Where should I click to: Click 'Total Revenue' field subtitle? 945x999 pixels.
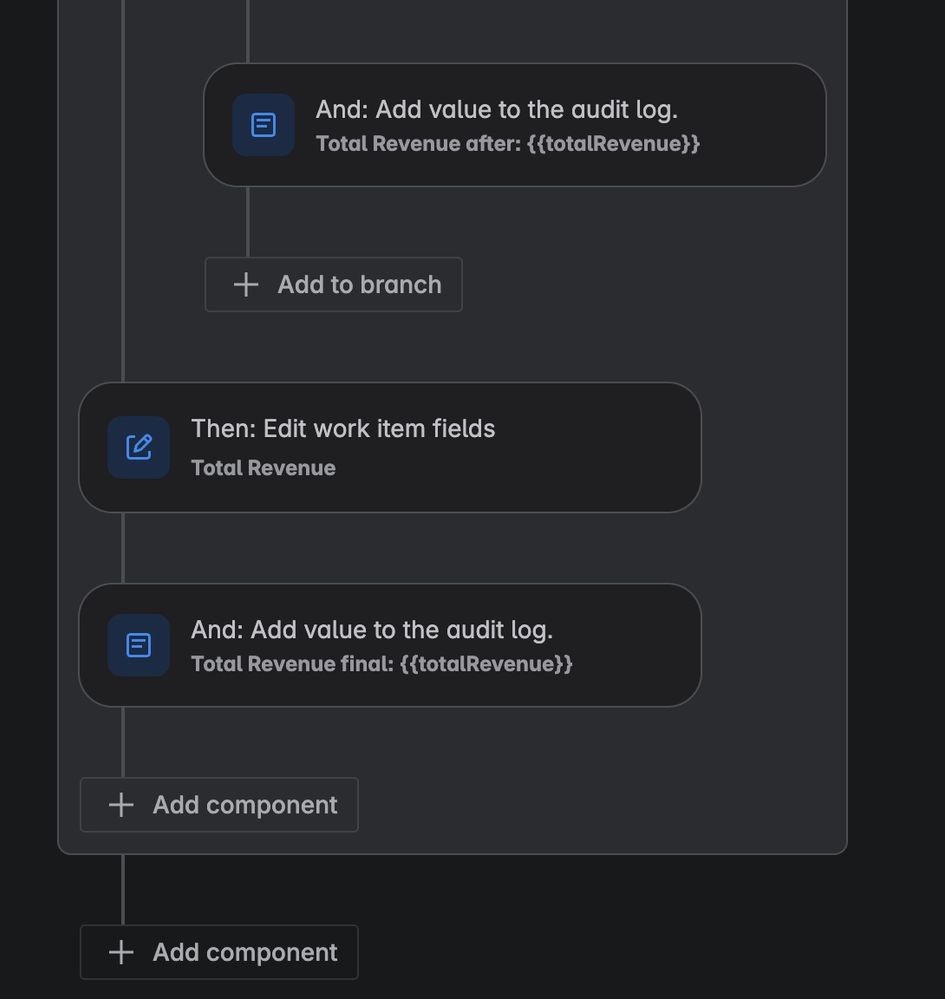point(263,468)
